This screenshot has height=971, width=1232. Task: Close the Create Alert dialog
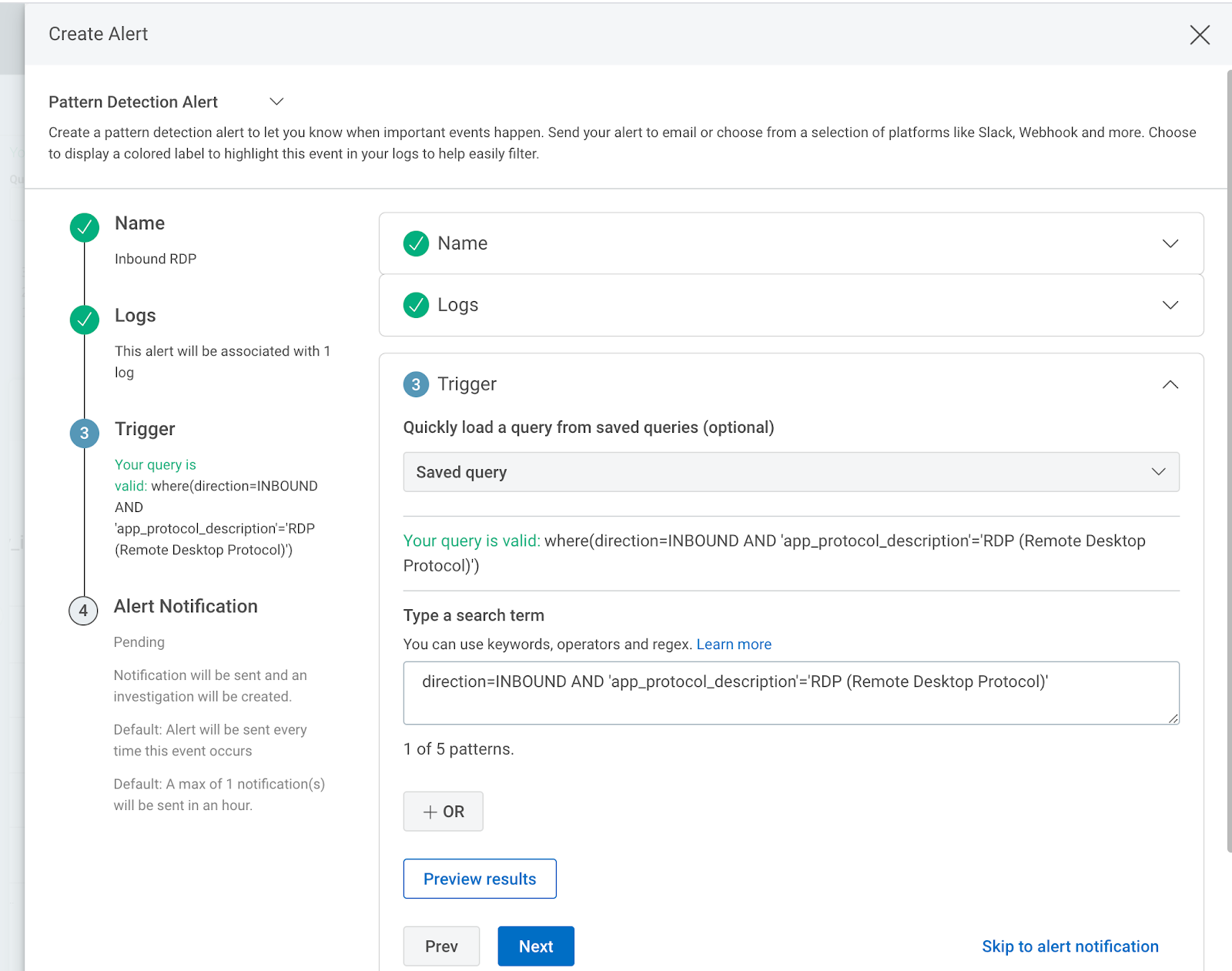pos(1199,35)
